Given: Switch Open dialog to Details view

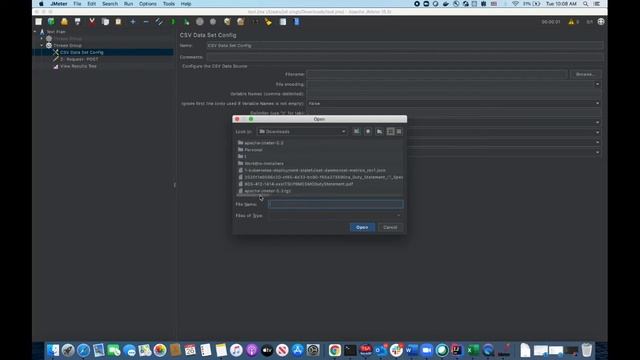Looking at the screenshot, I should (x=399, y=131).
